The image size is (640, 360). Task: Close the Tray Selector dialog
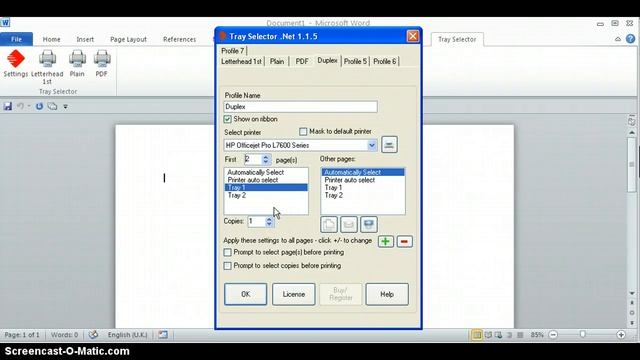[x=413, y=36]
